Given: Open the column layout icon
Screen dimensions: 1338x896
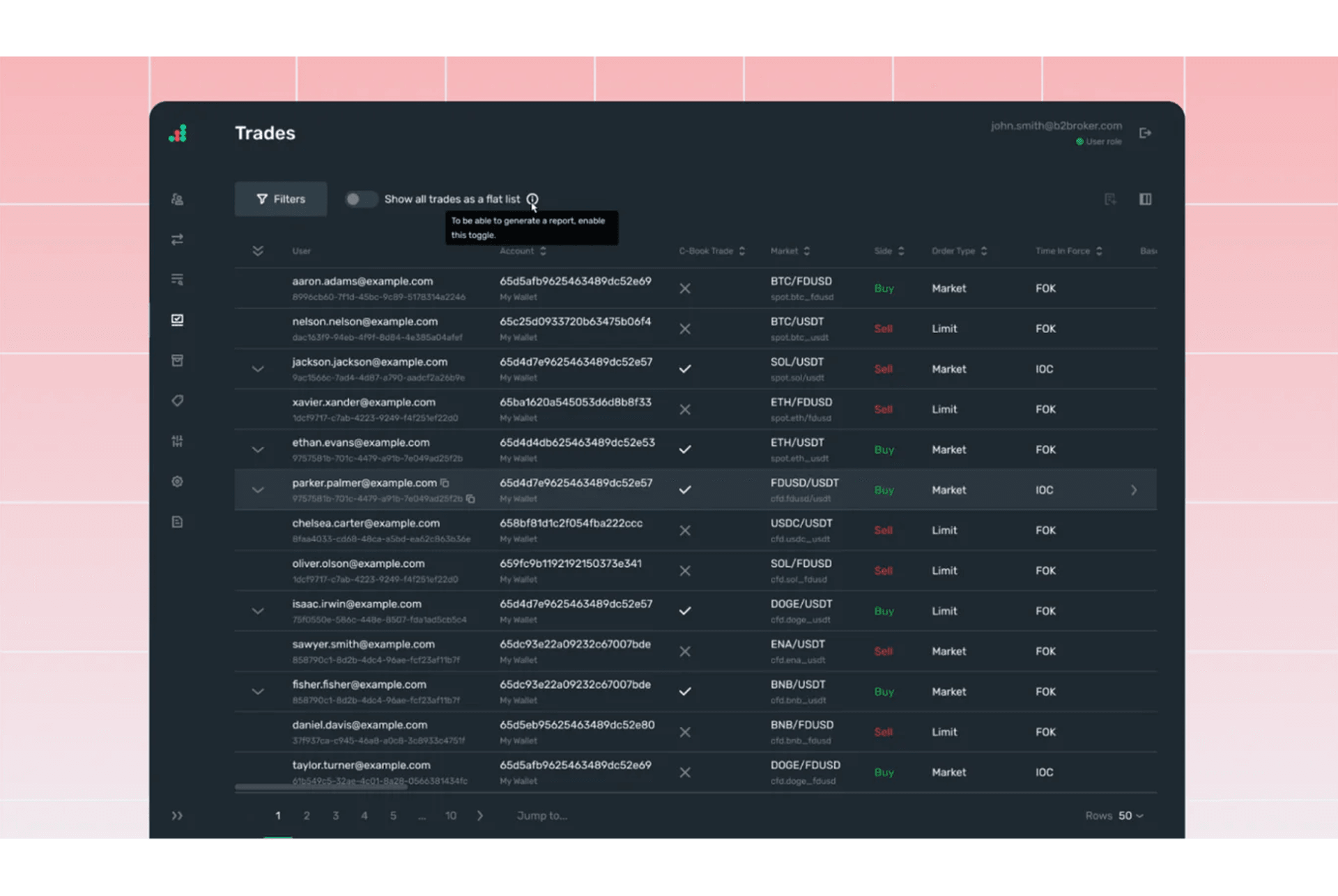Looking at the screenshot, I should click(1145, 199).
